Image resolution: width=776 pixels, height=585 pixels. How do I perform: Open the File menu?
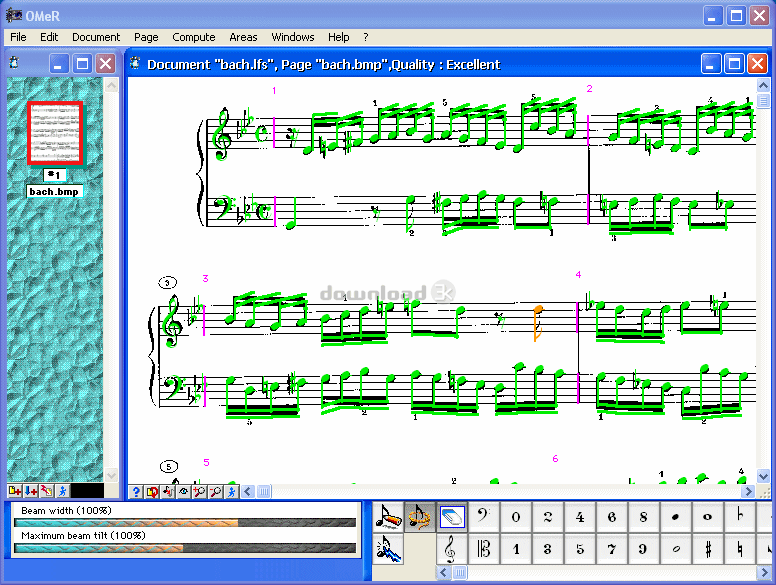click(18, 37)
